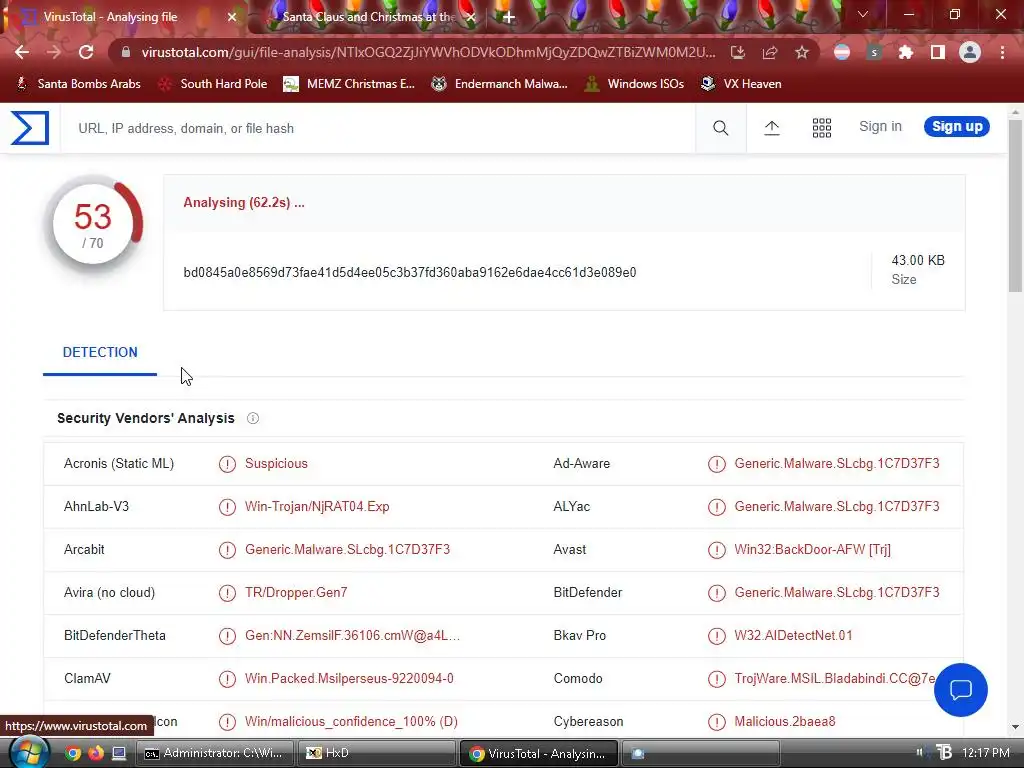Screen dimensions: 1024x768
Task: Bookmark this page with star icon
Action: (802, 52)
